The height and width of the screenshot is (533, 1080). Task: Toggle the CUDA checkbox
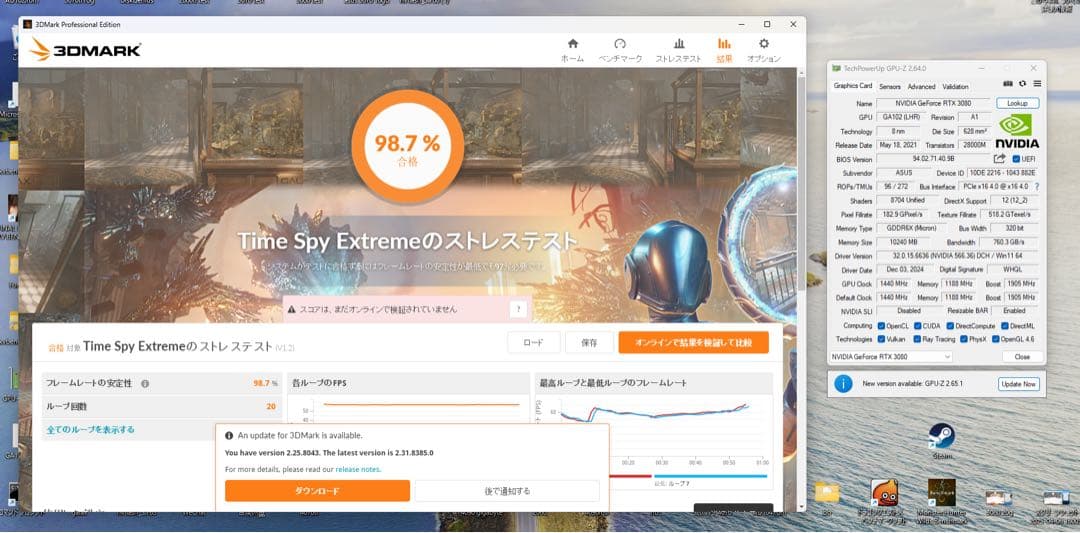(917, 326)
